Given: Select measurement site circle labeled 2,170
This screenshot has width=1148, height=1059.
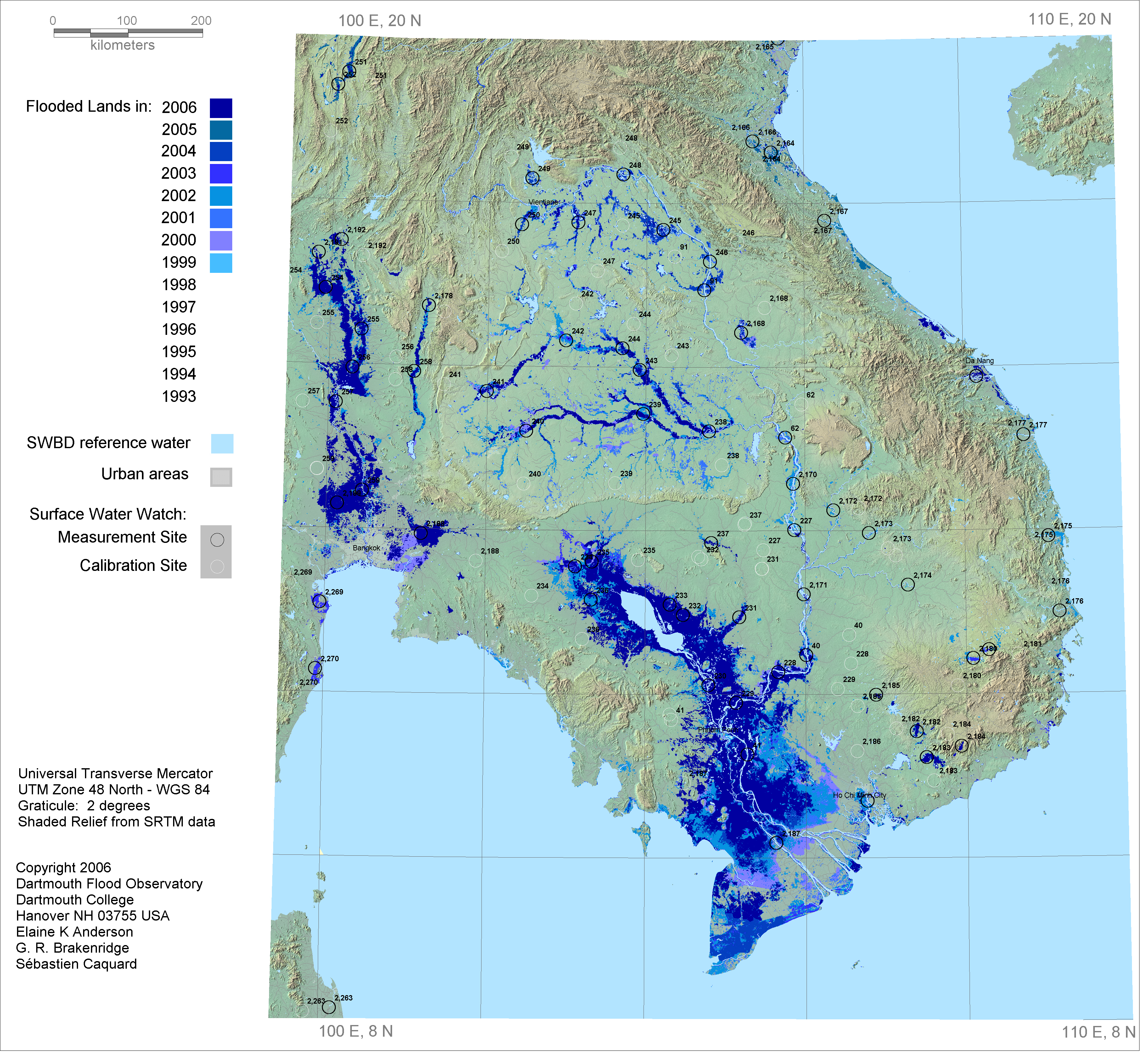Looking at the screenshot, I should click(793, 484).
